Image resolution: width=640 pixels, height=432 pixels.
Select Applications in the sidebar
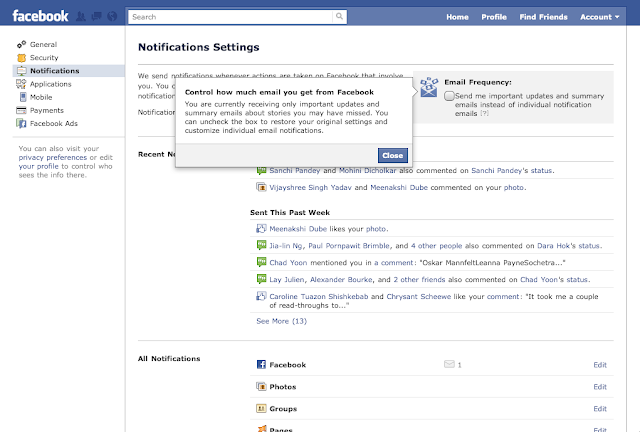click(51, 84)
